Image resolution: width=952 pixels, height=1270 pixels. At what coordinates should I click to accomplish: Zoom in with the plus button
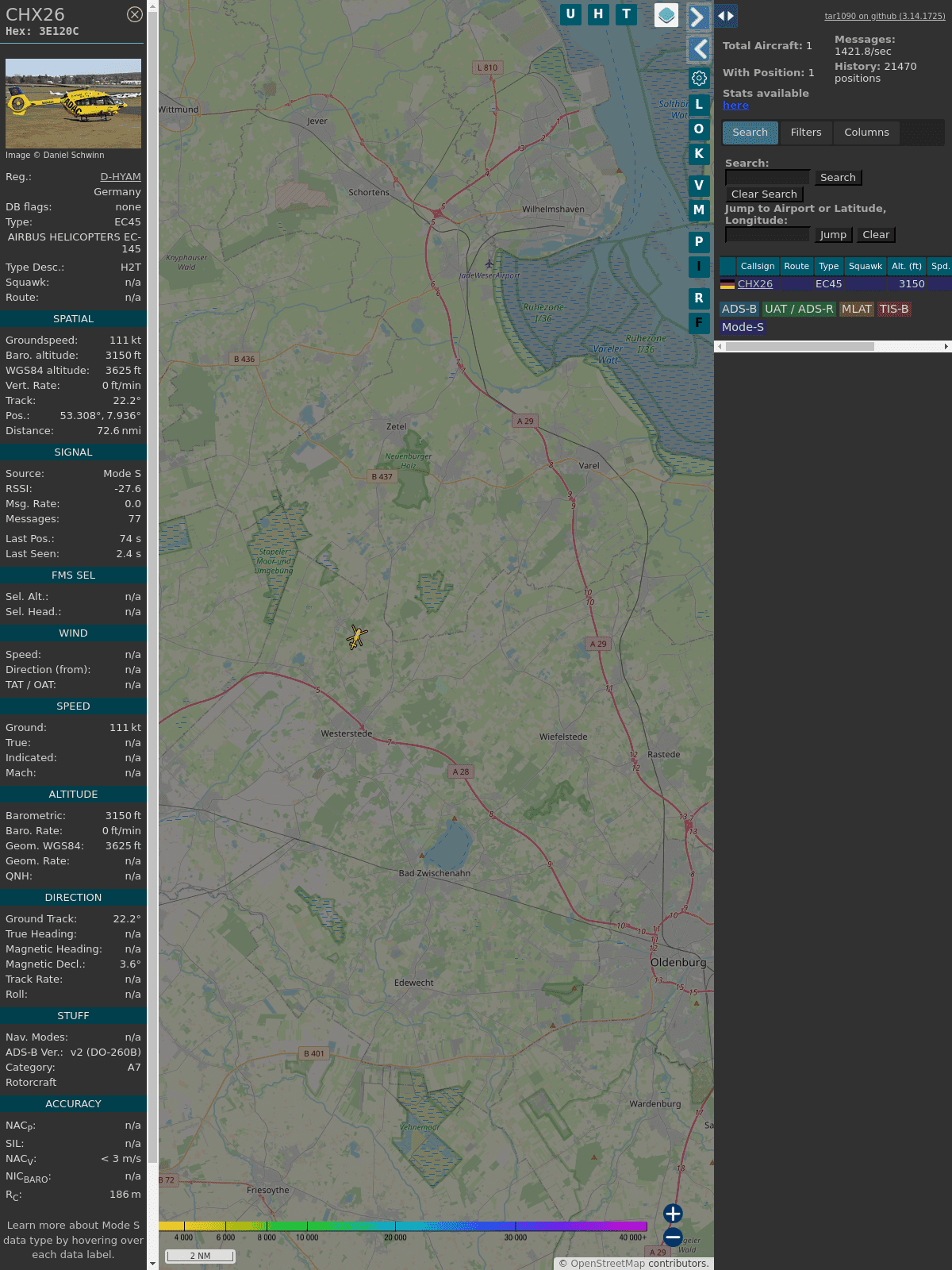click(x=673, y=1213)
